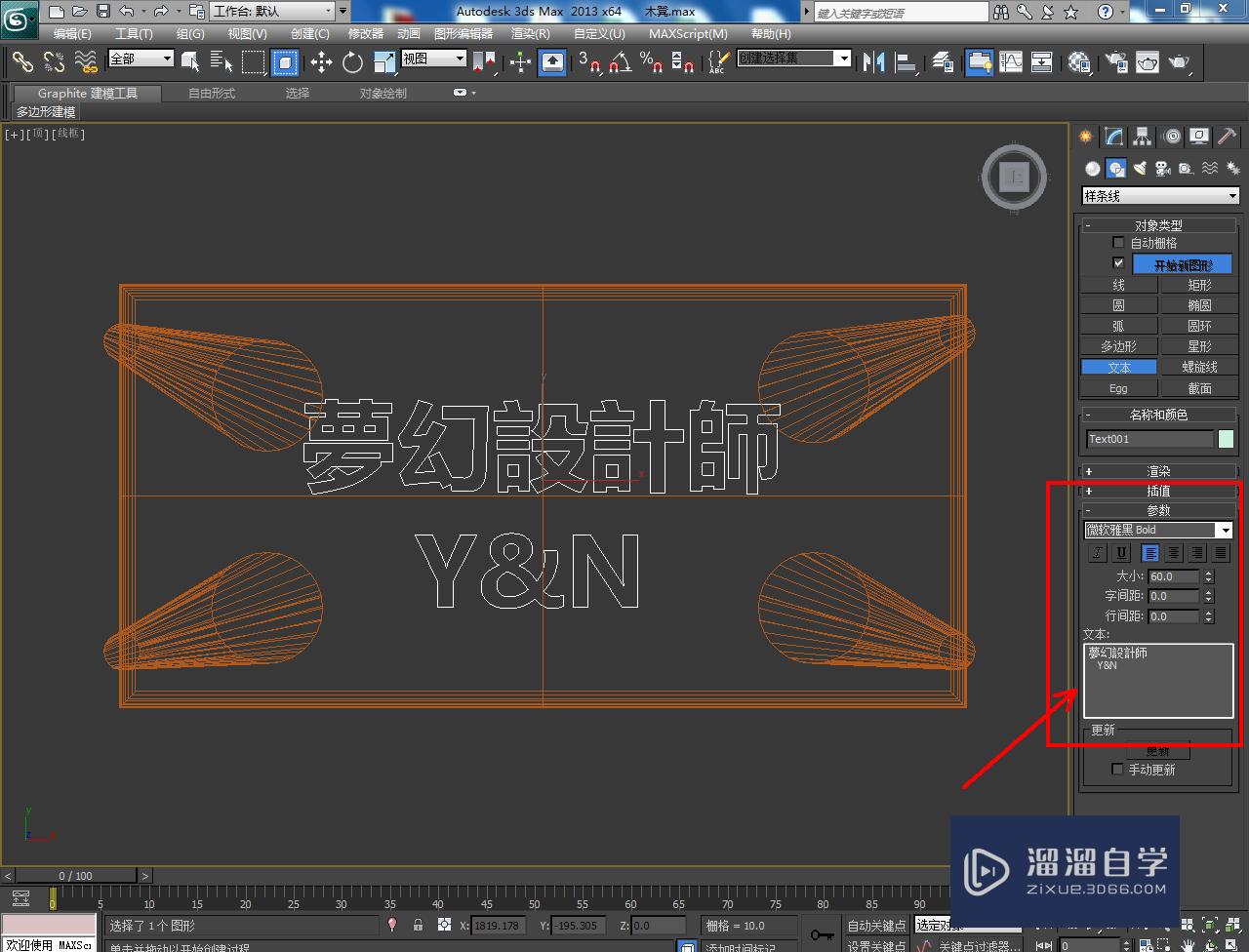The image size is (1249, 952).
Task: Click Bind to Space Warp tool
Action: pos(87,62)
